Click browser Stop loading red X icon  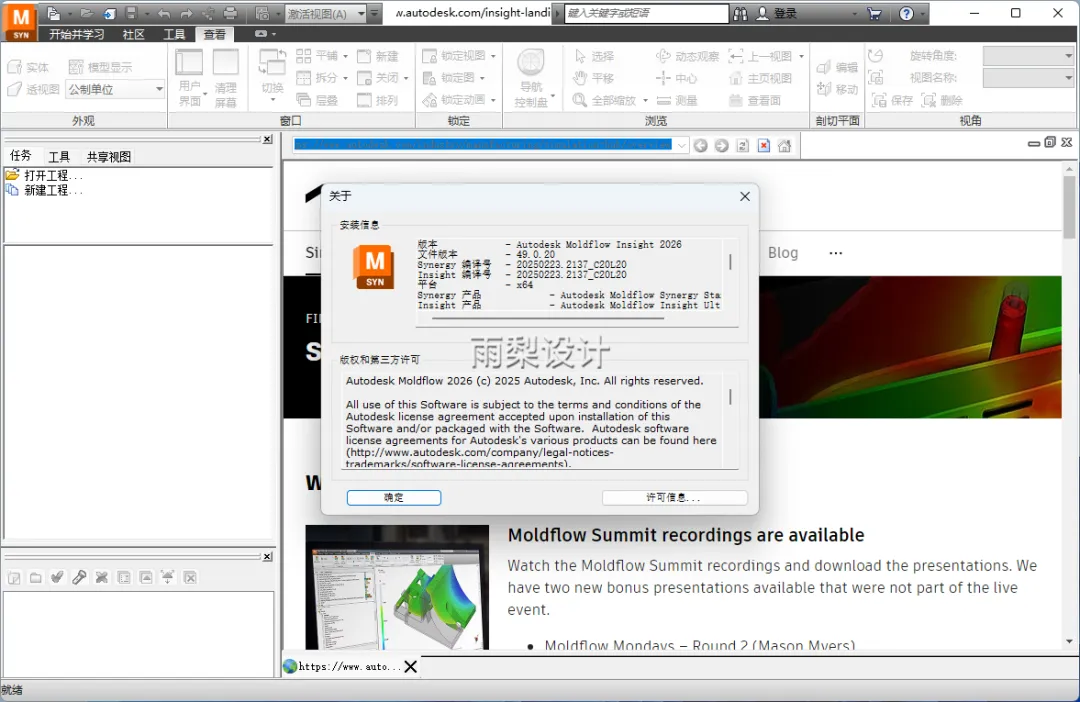coord(764,145)
